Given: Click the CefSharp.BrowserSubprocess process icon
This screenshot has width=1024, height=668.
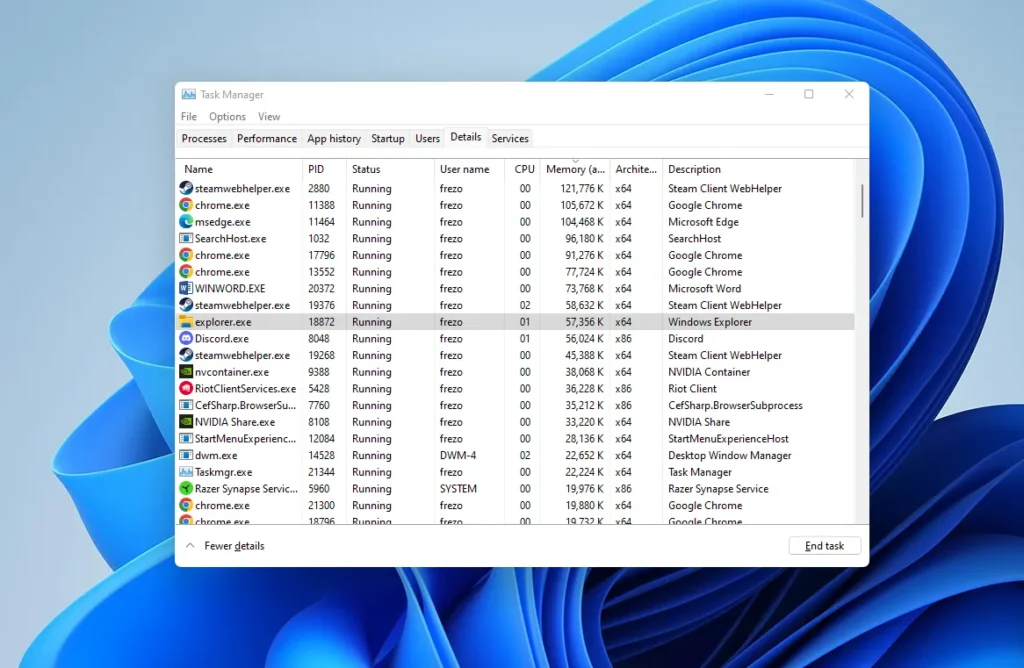Looking at the screenshot, I should coord(186,405).
